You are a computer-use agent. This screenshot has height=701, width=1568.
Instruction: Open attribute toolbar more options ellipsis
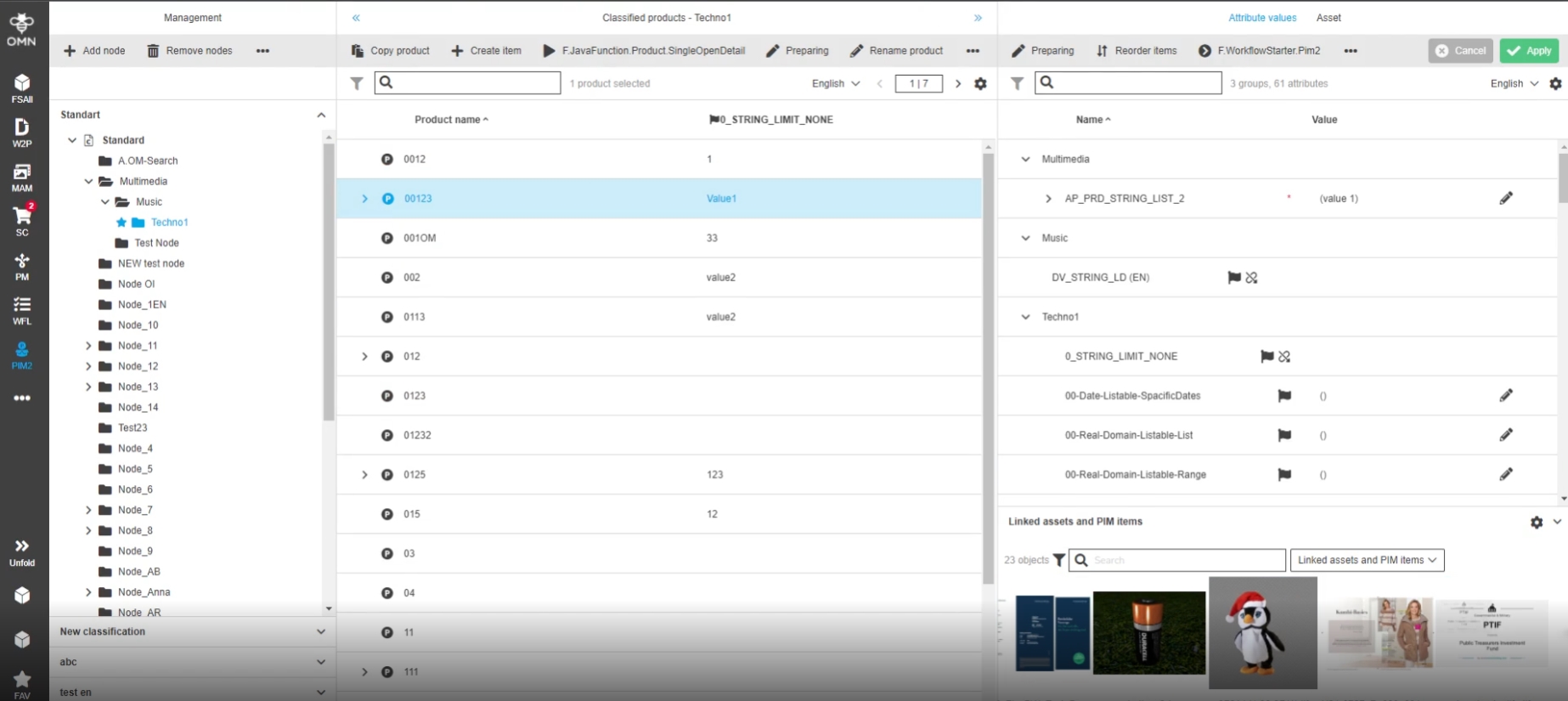tap(1351, 51)
